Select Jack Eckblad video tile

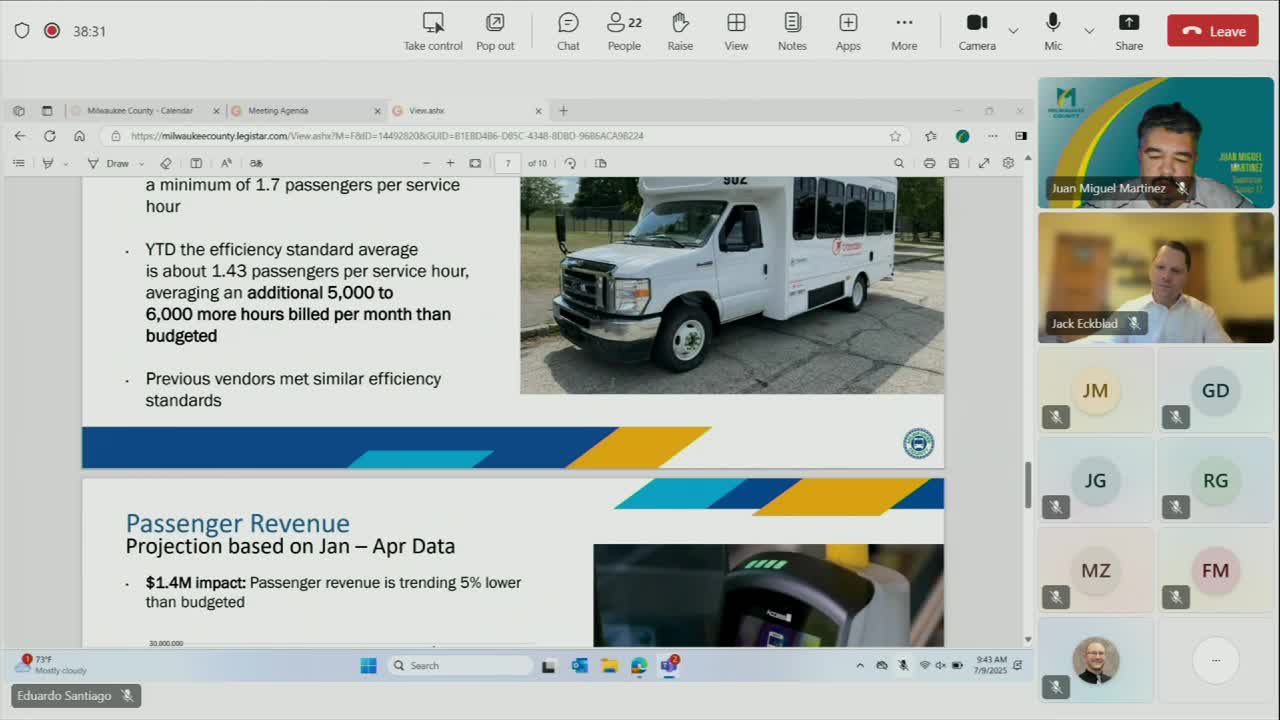tap(1155, 277)
